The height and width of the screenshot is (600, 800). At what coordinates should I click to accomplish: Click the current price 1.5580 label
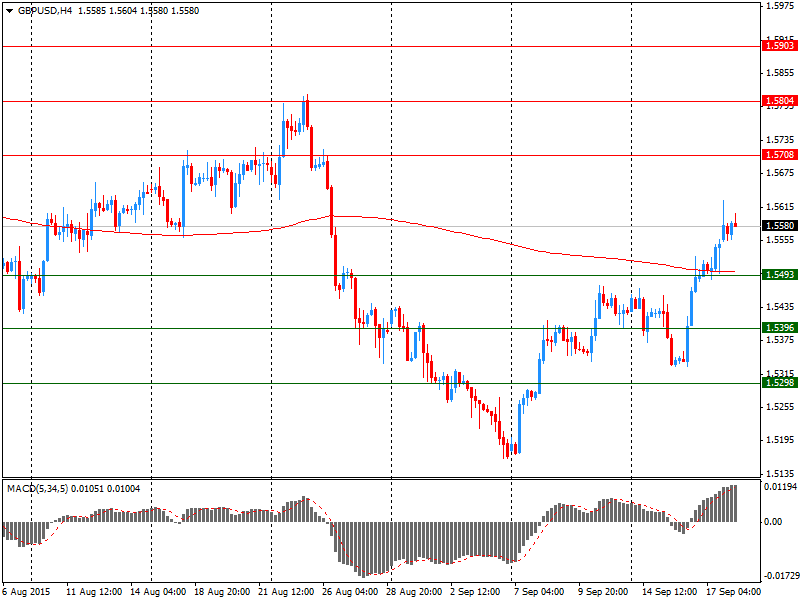tap(780, 226)
